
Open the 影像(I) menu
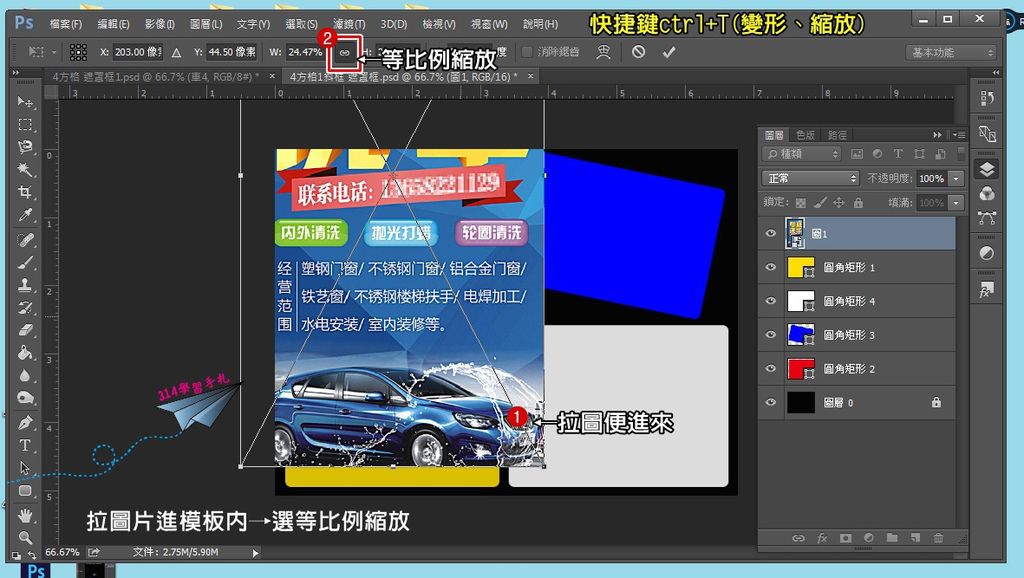pos(159,24)
